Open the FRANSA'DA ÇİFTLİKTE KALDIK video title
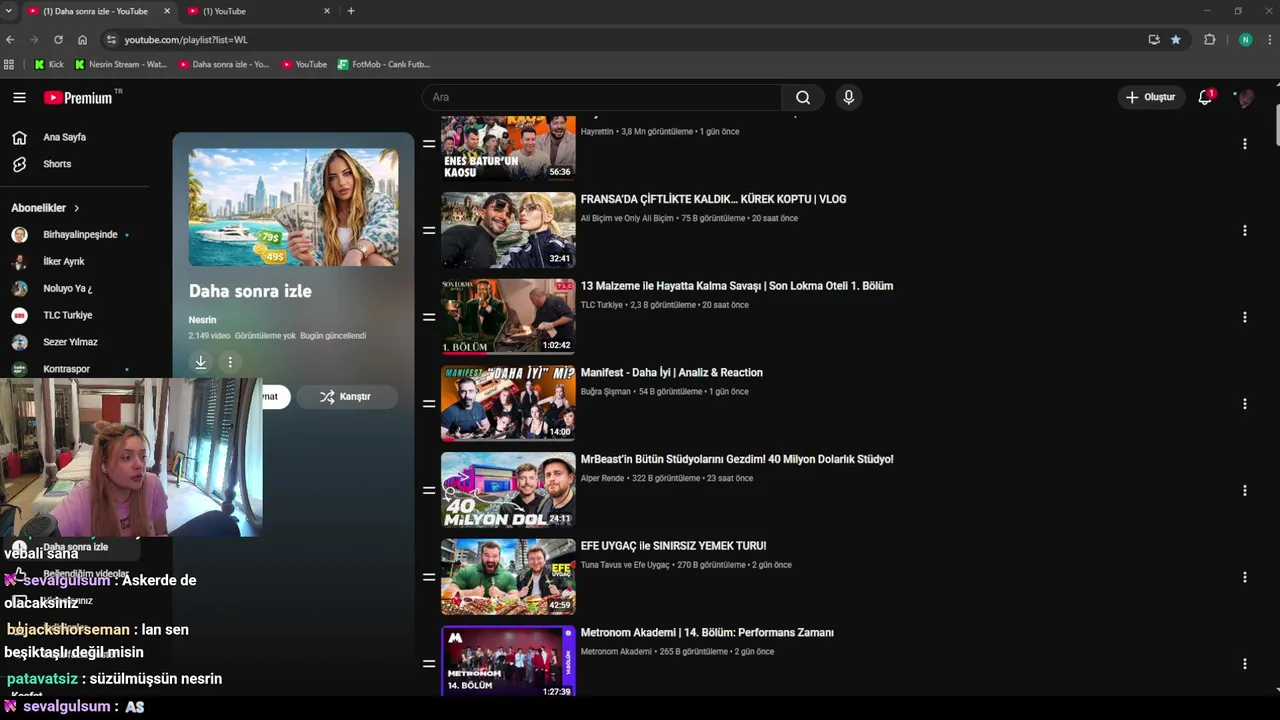Screen dimensions: 1280x720 (x=713, y=199)
